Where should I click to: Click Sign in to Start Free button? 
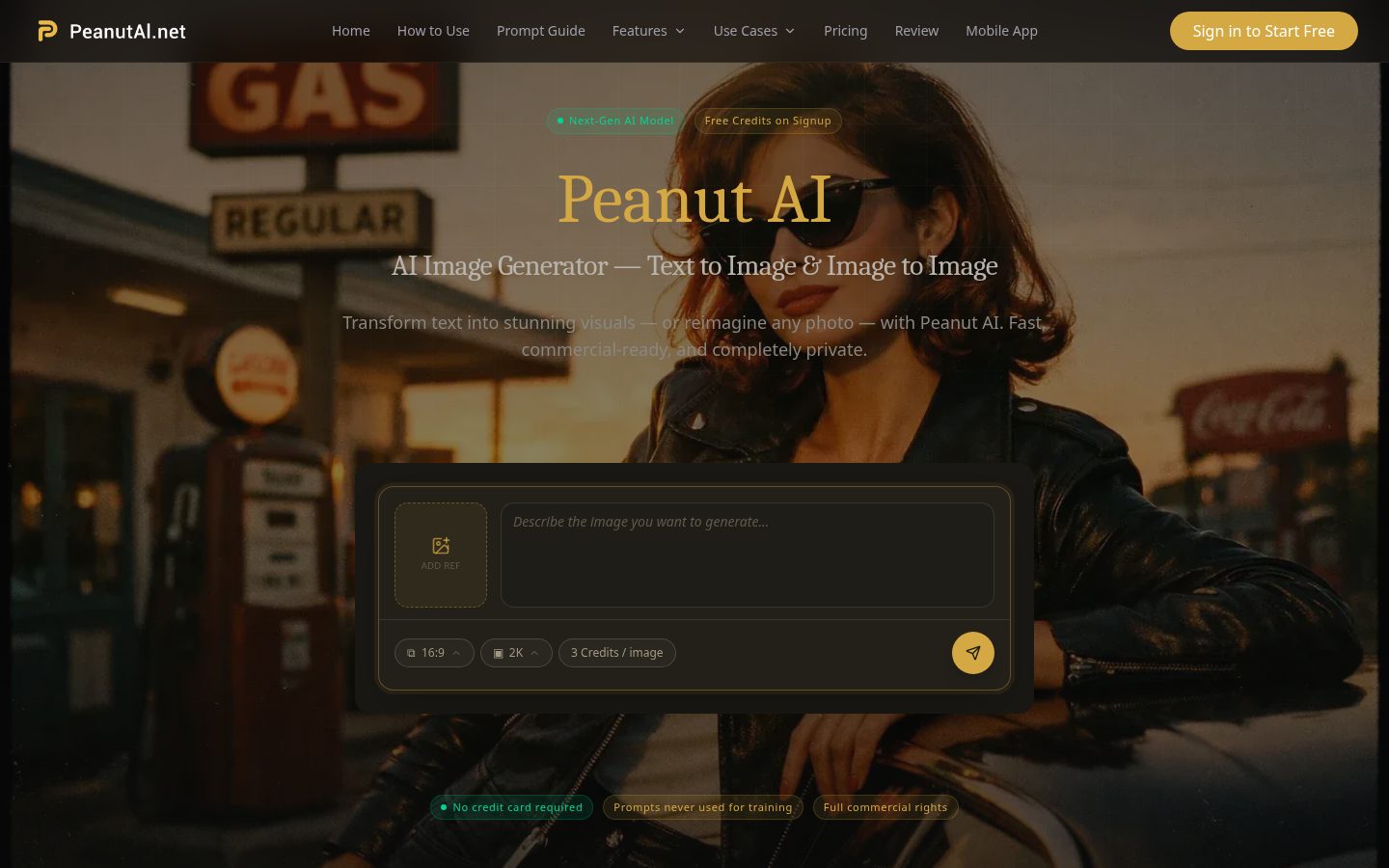pyautogui.click(x=1264, y=31)
